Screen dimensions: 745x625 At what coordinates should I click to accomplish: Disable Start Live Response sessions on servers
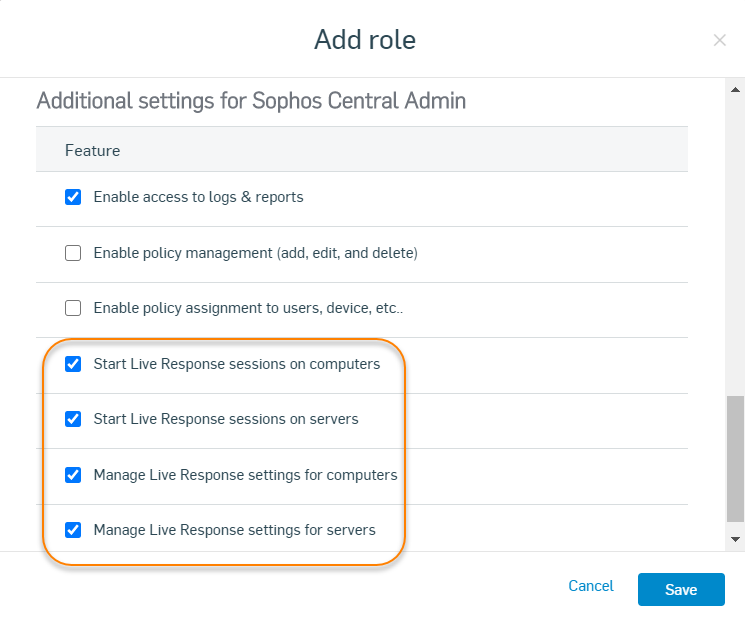click(73, 419)
